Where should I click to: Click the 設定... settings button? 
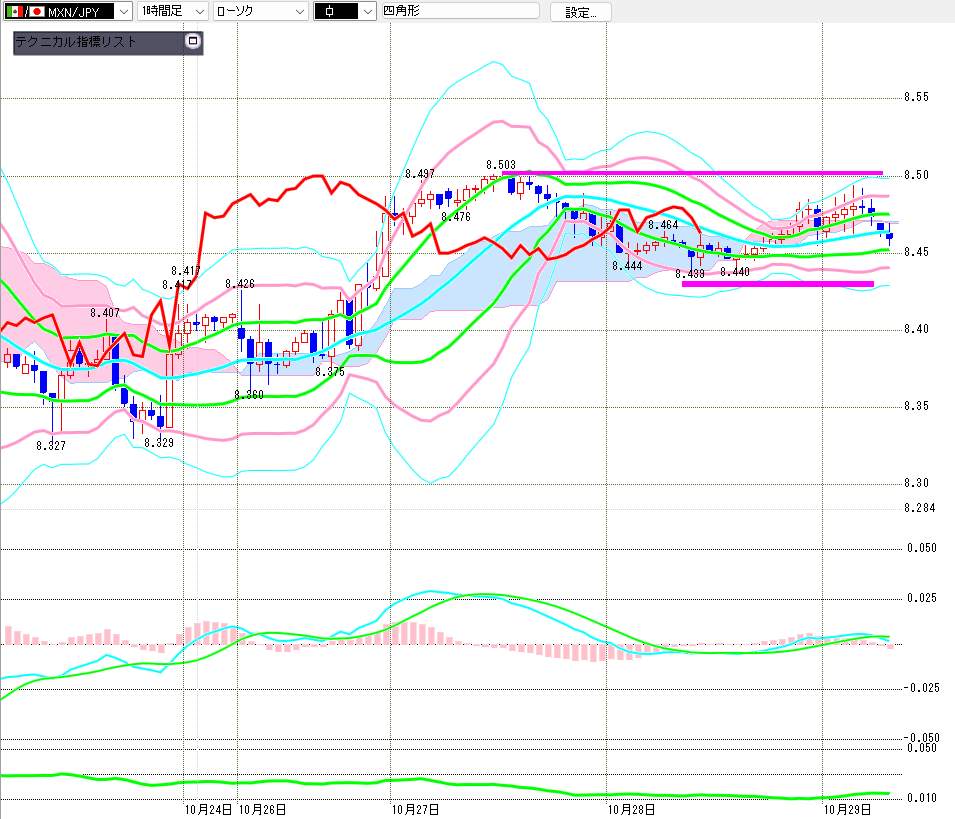(580, 12)
